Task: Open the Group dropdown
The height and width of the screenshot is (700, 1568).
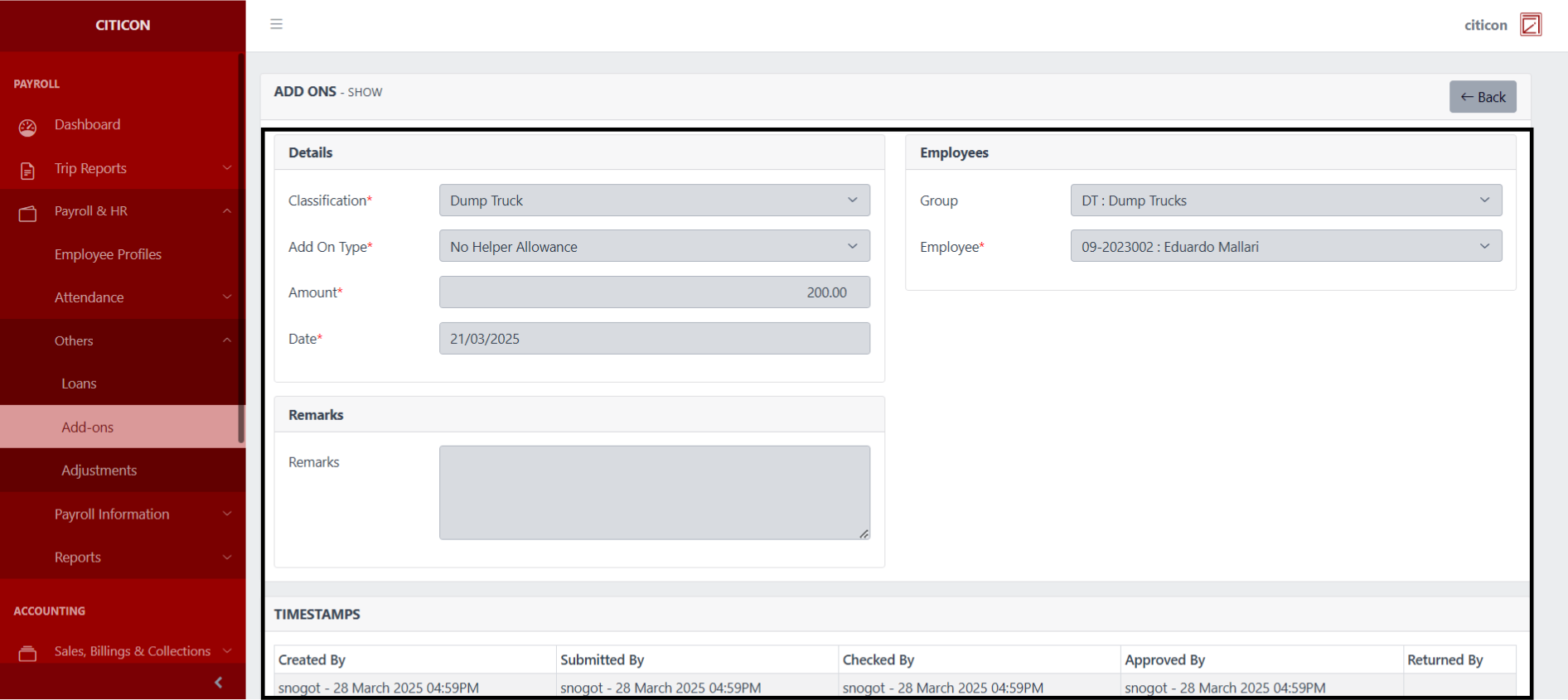Action: [x=1285, y=200]
